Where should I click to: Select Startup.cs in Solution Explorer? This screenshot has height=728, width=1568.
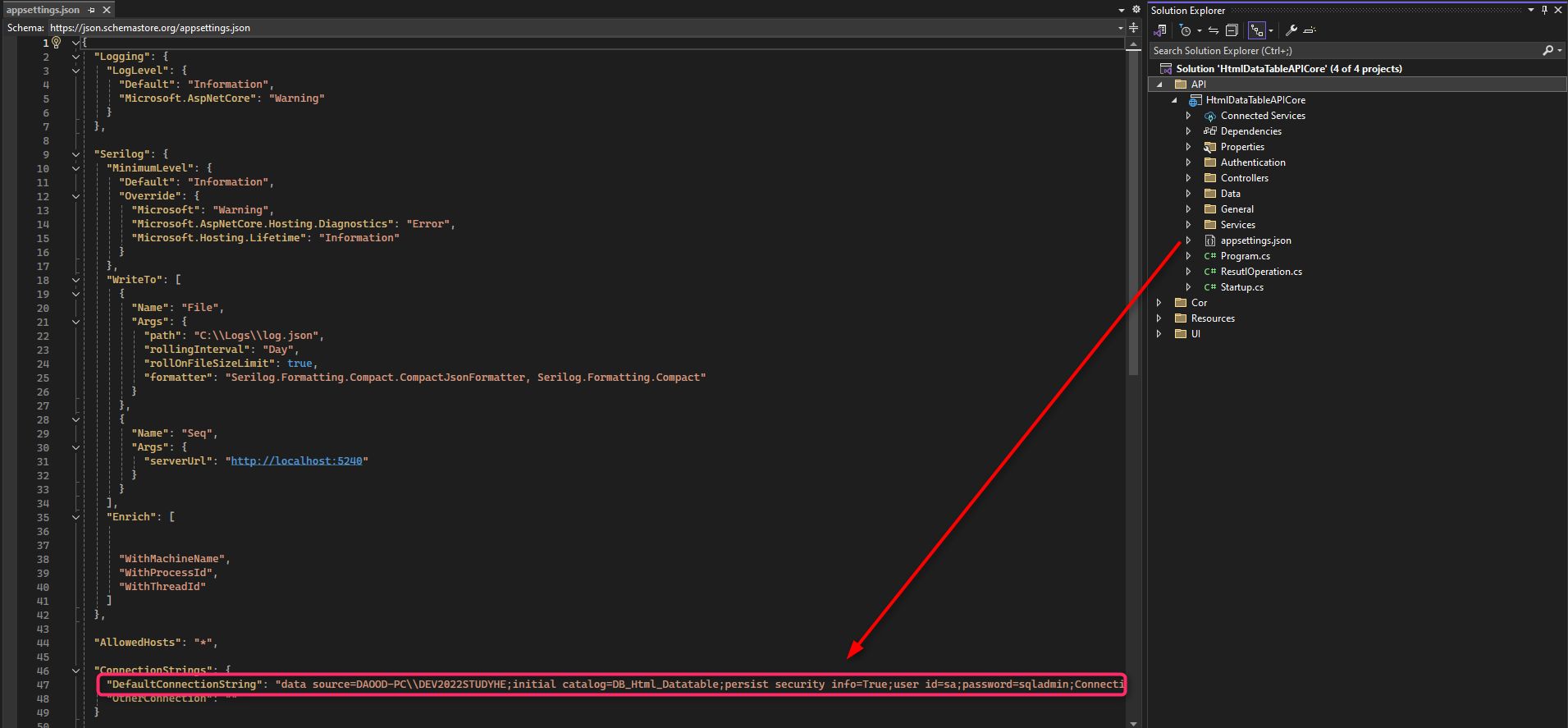1241,287
